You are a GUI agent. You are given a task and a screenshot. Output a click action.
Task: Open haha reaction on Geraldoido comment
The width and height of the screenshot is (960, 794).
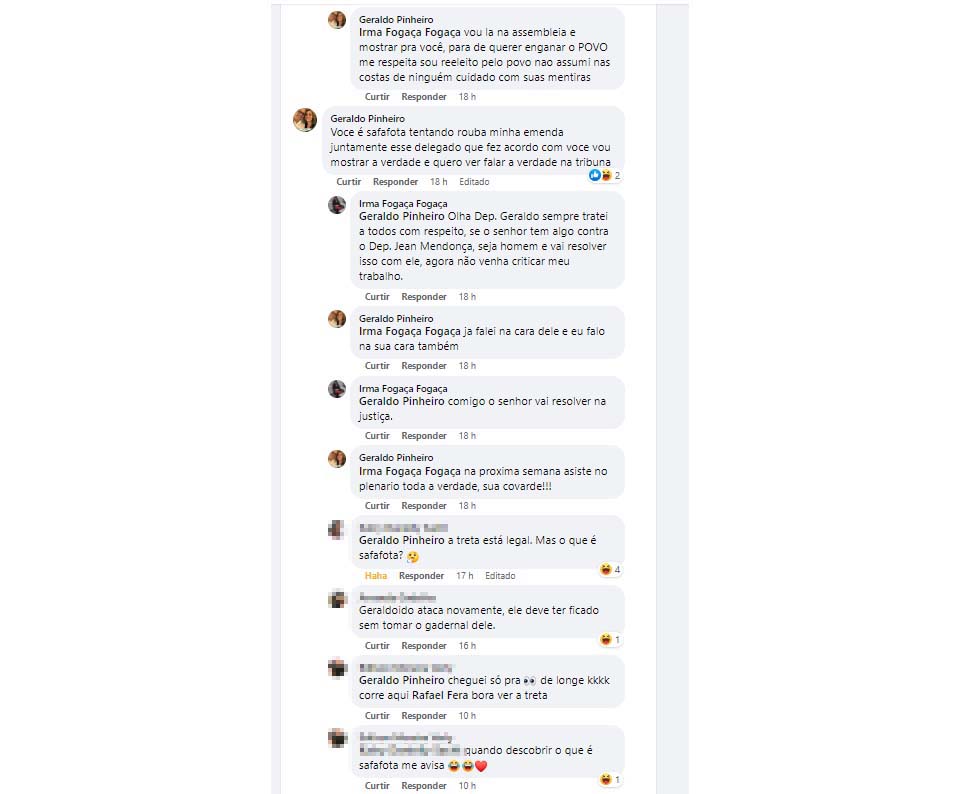[x=610, y=640]
